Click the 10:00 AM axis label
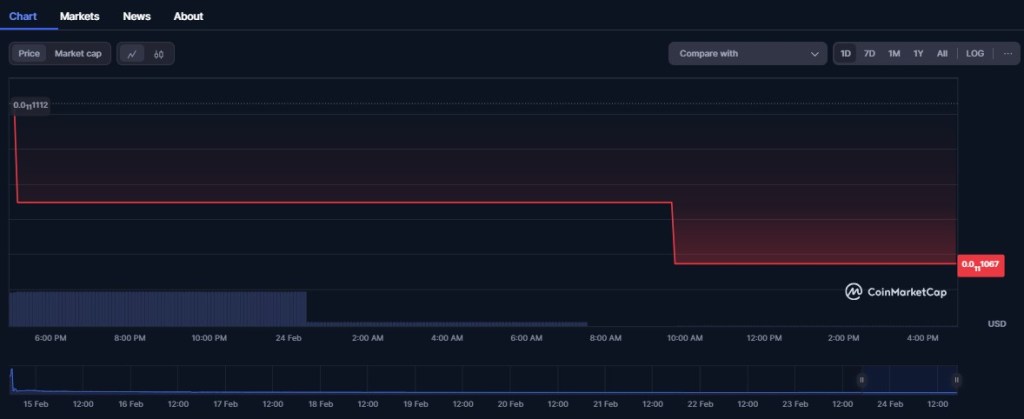The image size is (1024, 419). pos(685,338)
